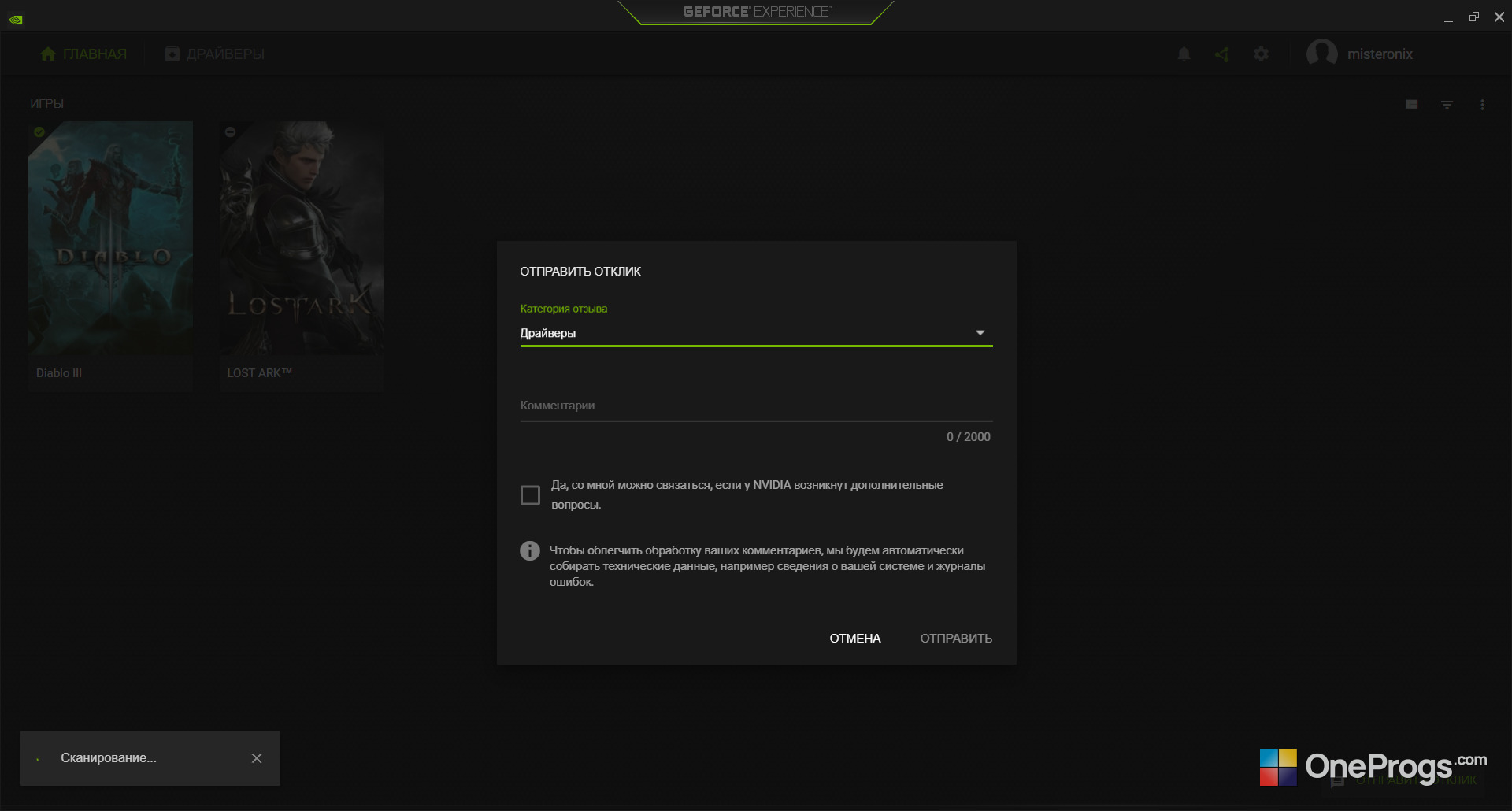
Task: Click the NVIDIA logo icon
Action: pyautogui.click(x=16, y=19)
